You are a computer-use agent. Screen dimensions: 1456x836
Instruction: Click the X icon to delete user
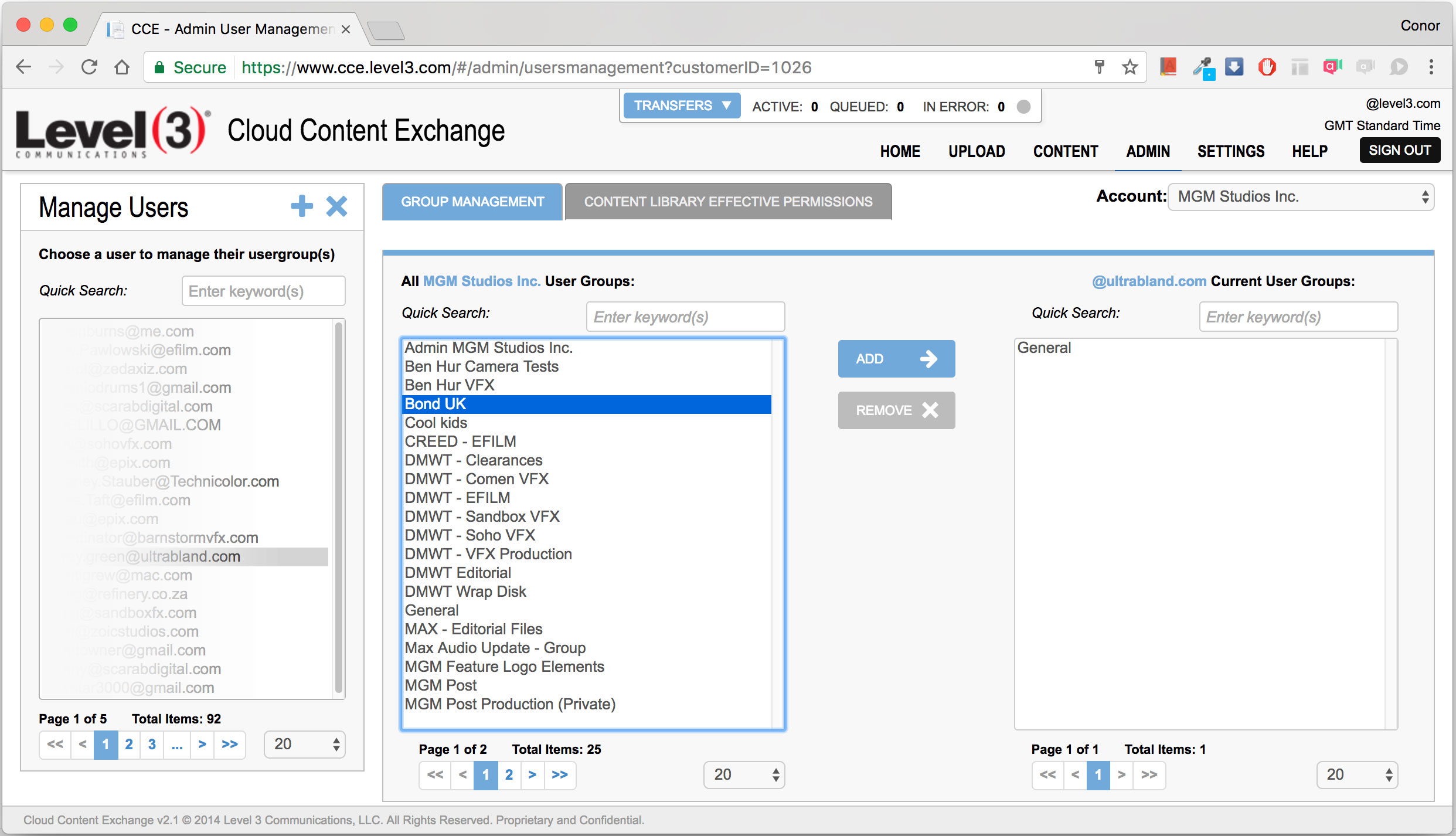(x=336, y=206)
